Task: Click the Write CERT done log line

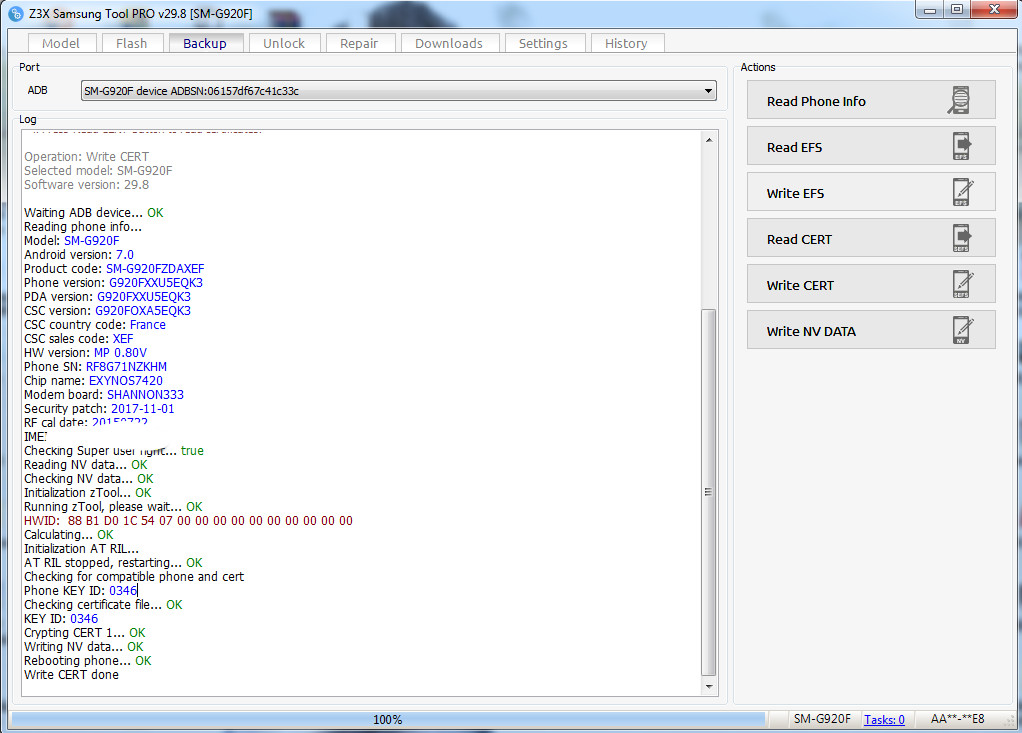Action: (x=72, y=674)
